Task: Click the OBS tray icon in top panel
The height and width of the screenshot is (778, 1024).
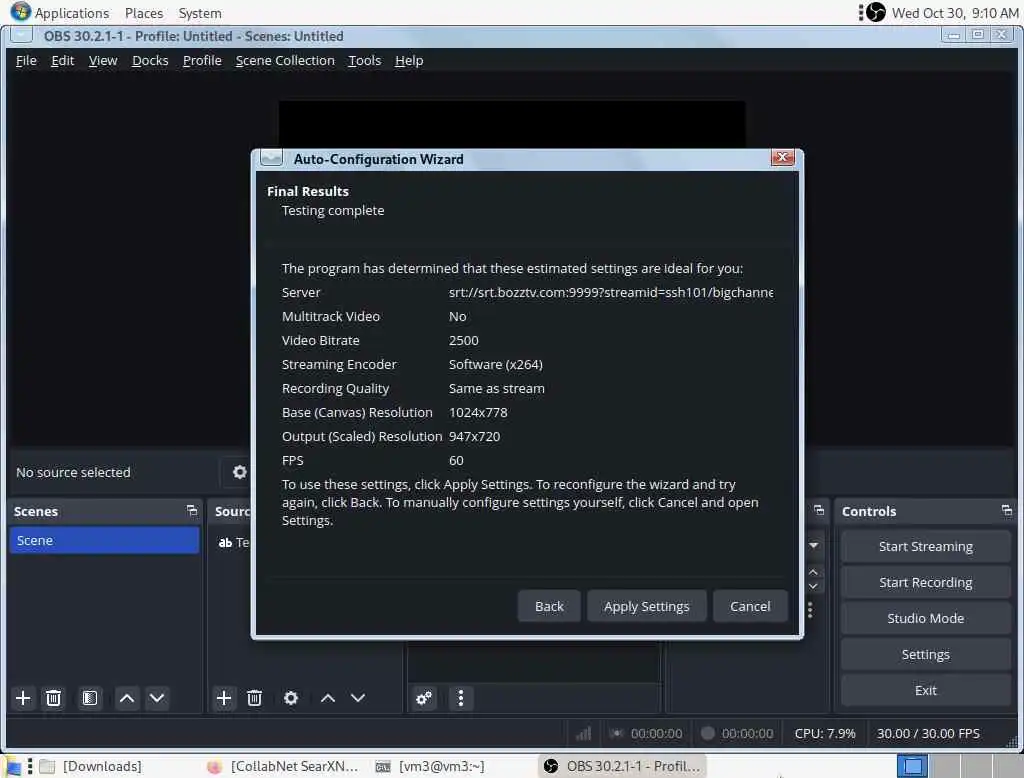Action: point(876,12)
